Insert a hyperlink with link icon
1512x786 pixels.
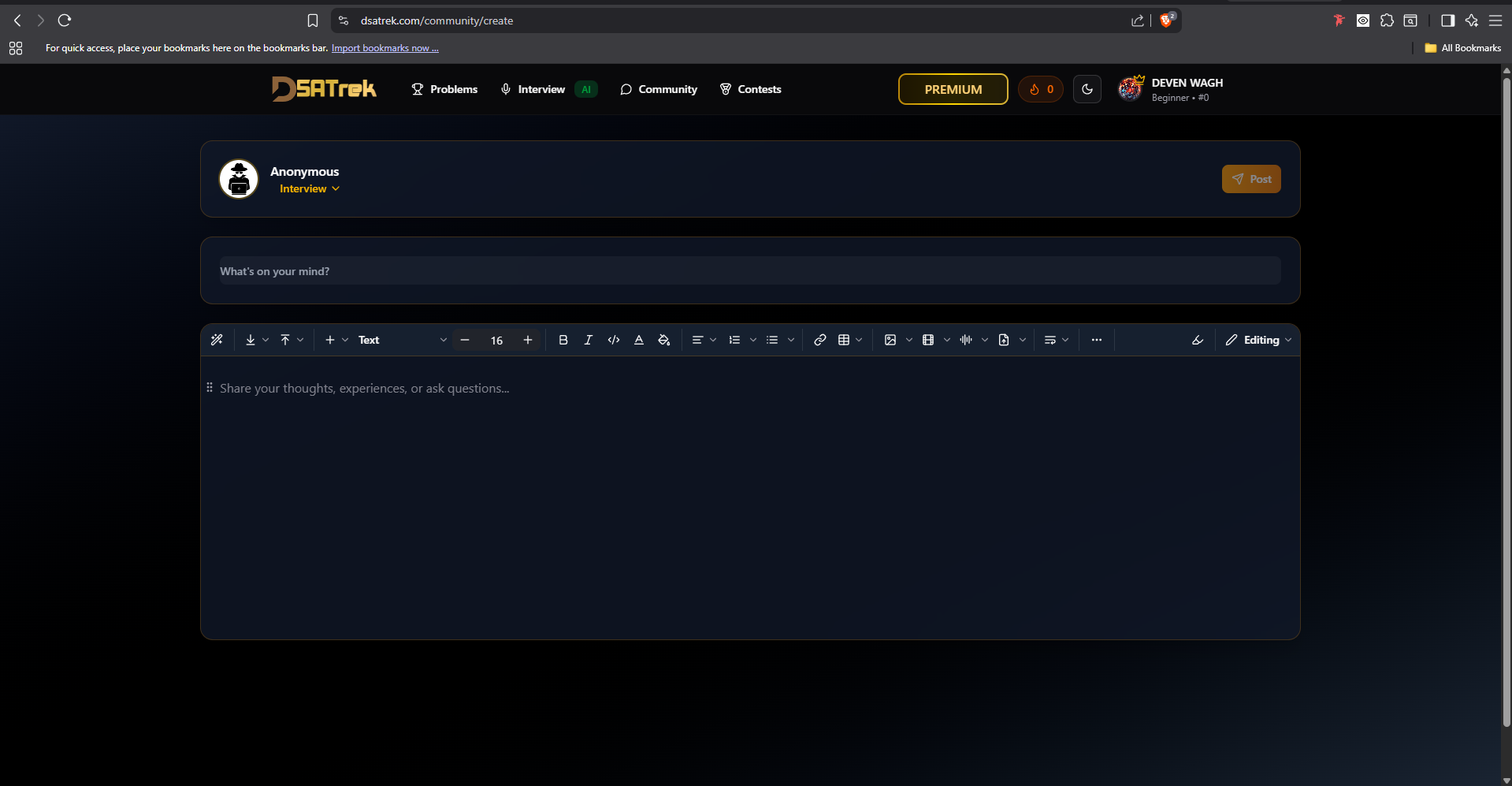pos(820,340)
